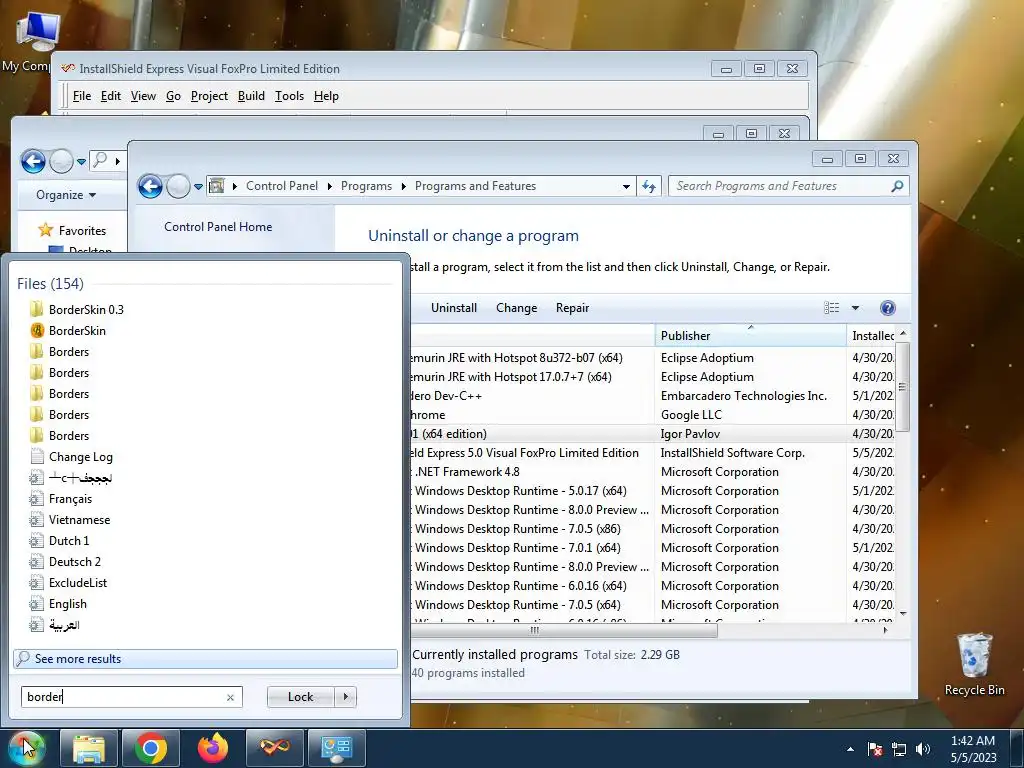Image resolution: width=1024 pixels, height=768 pixels.
Task: Switch to Control Panel taskbar button
Action: (x=337, y=748)
